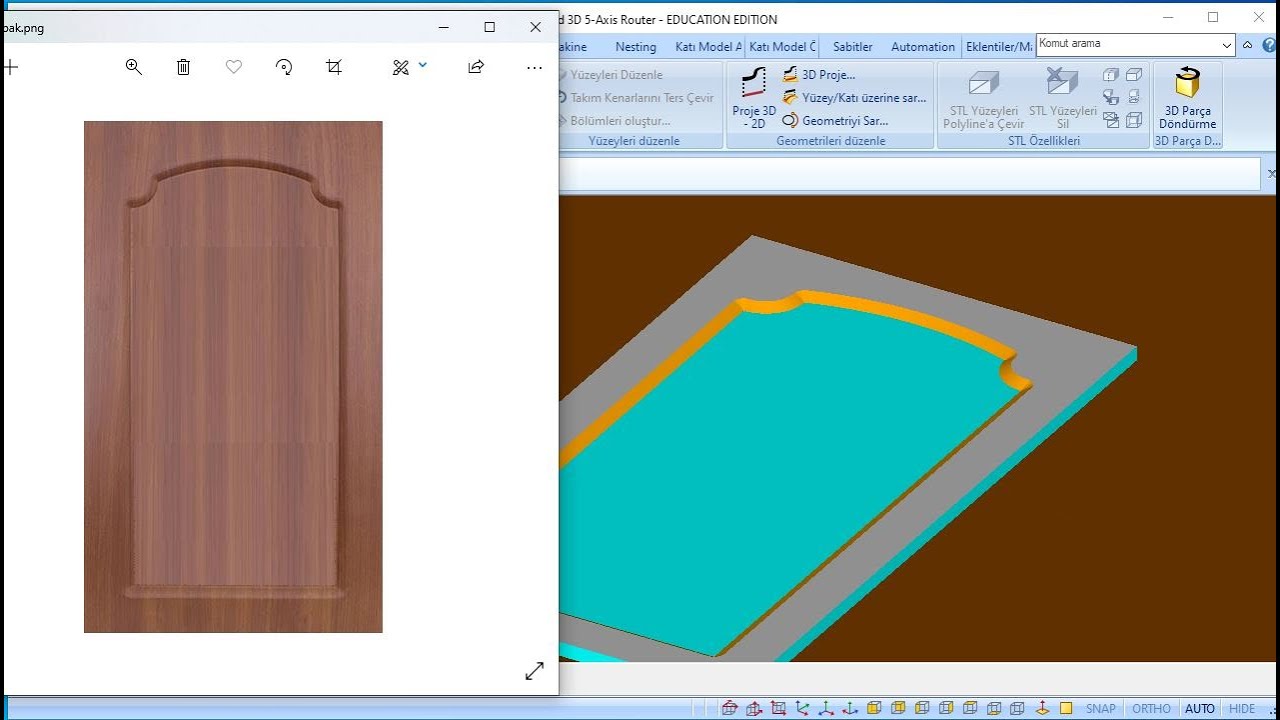Expand the Yüzeyleri düzenle group label
This screenshot has width=1280, height=720.
coord(634,141)
